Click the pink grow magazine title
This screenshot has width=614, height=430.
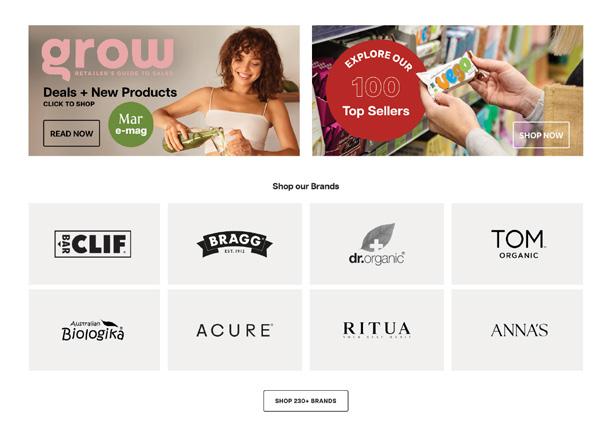coord(108,57)
